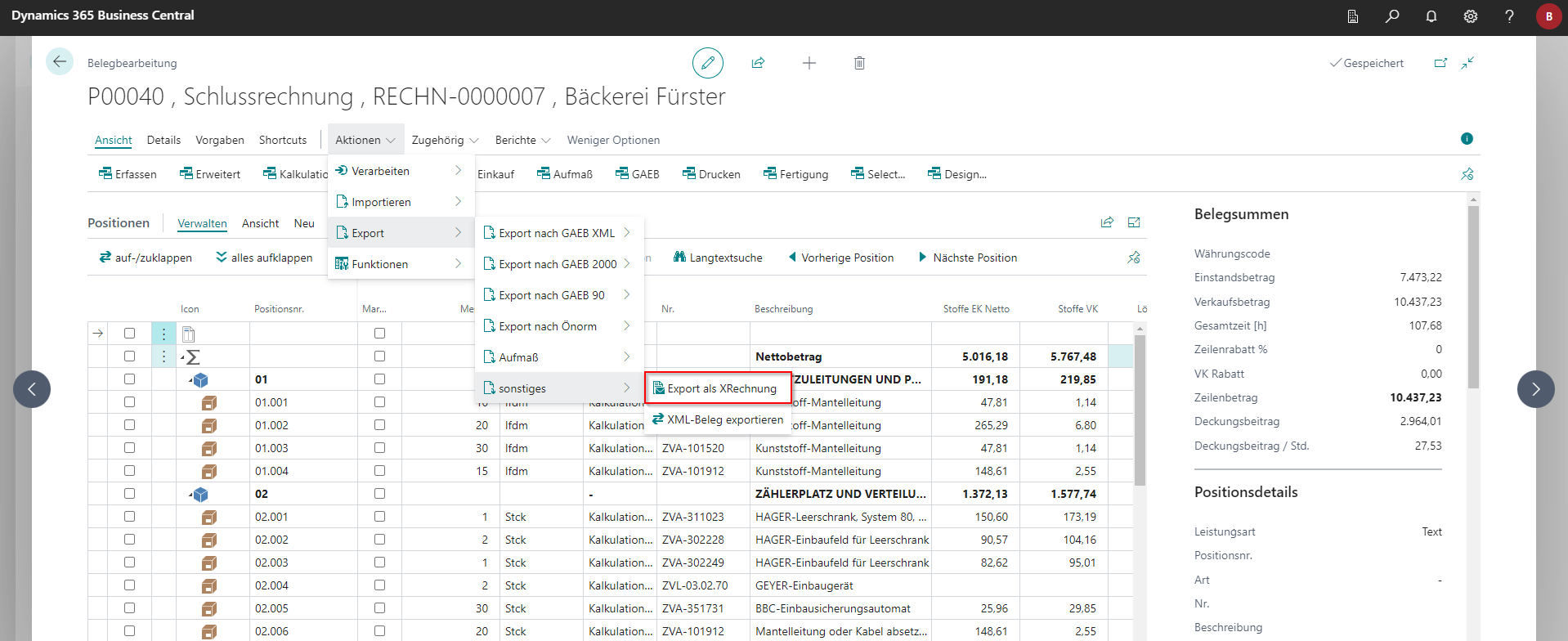Select XML-Beleg exportieren
This screenshot has width=1568, height=641.
click(719, 419)
